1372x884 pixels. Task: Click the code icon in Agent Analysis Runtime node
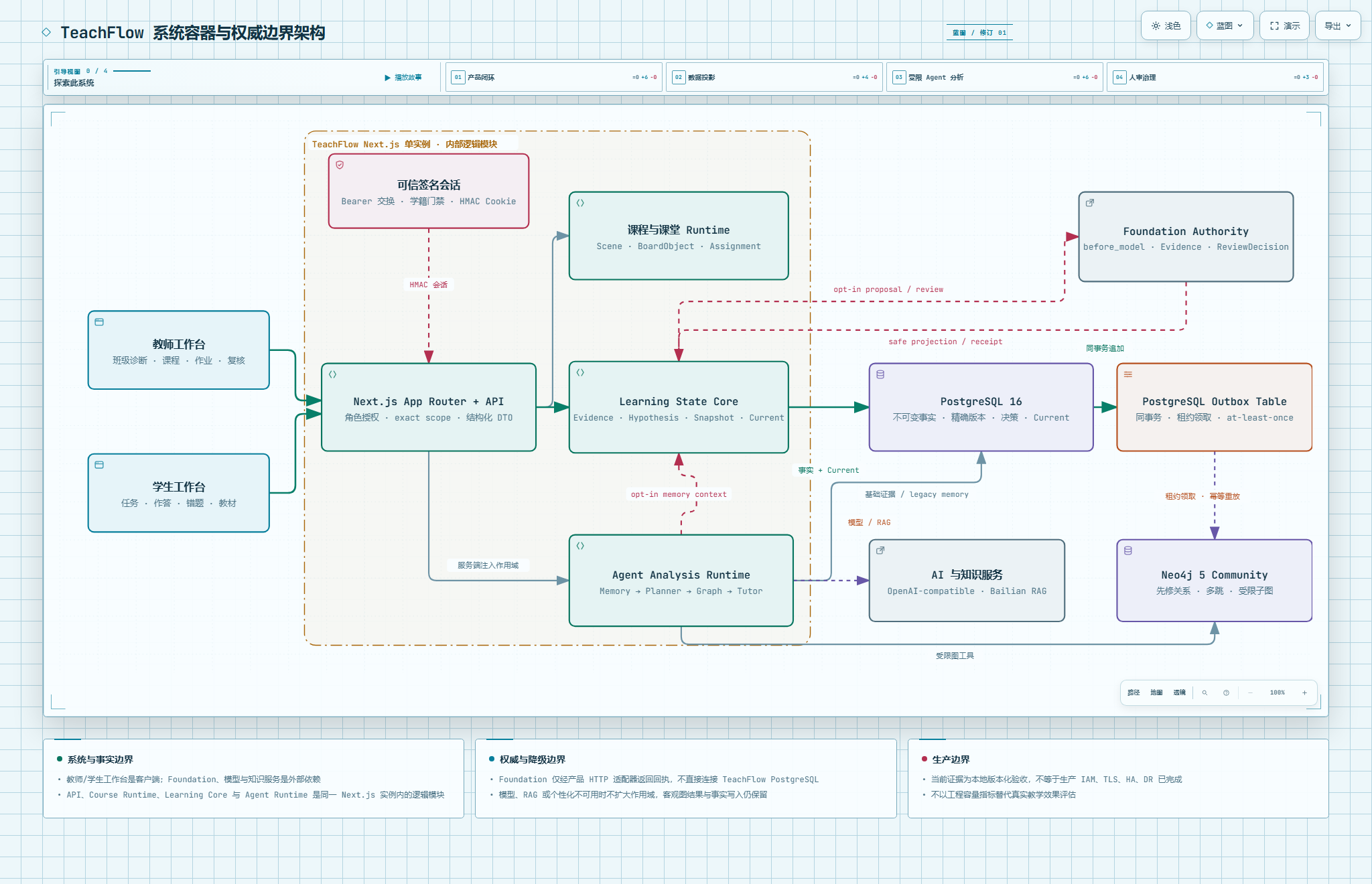pos(580,546)
